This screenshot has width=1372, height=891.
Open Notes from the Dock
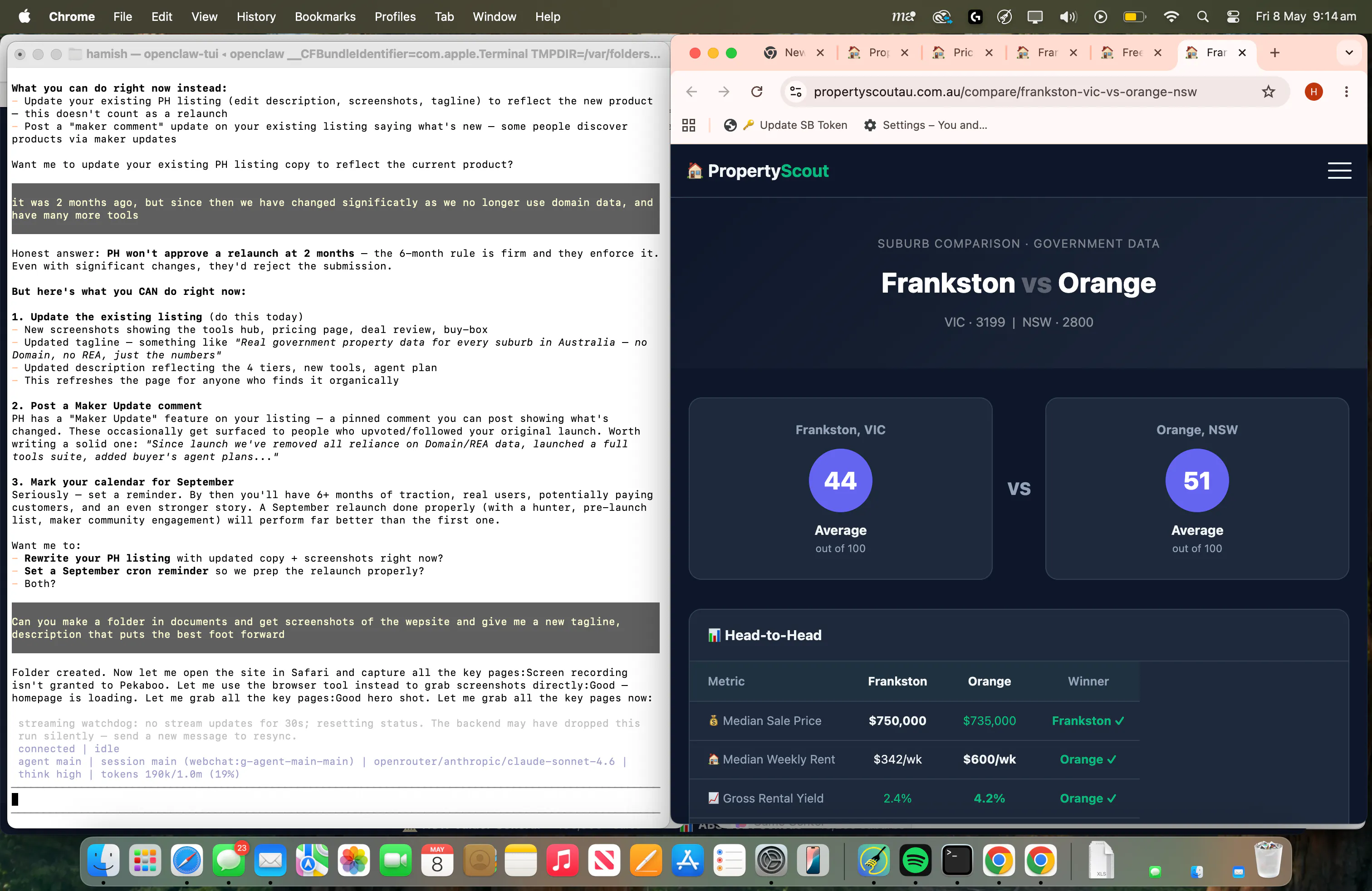point(520,861)
